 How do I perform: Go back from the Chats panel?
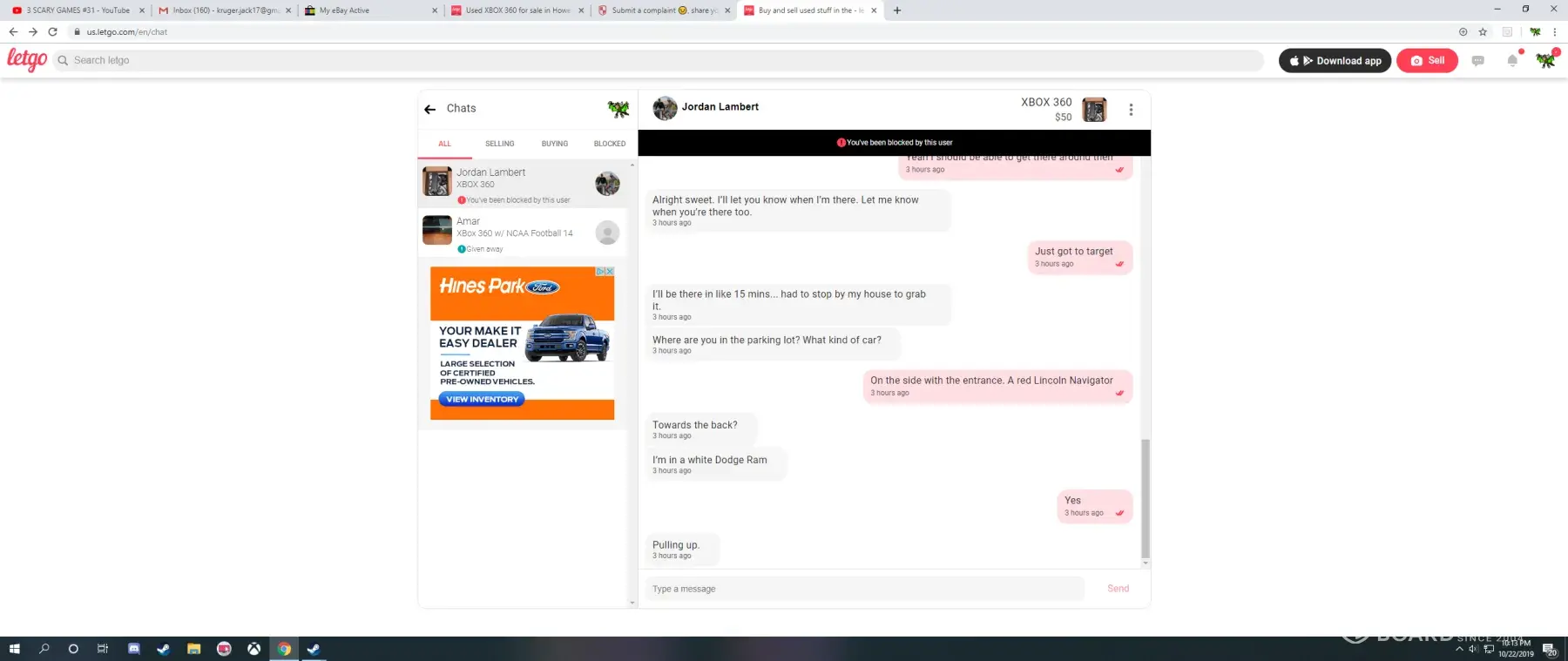[429, 109]
